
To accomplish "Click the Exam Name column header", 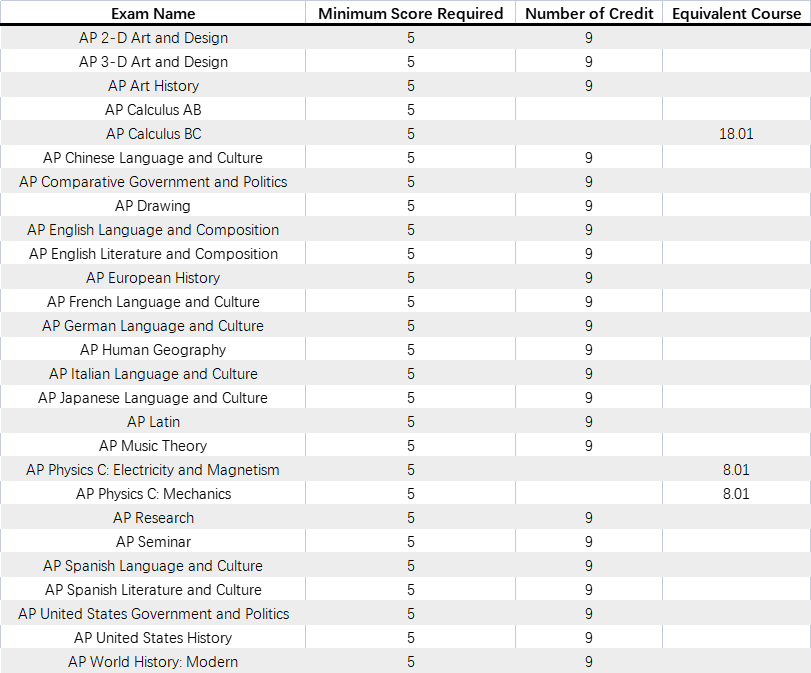I will click(153, 13).
